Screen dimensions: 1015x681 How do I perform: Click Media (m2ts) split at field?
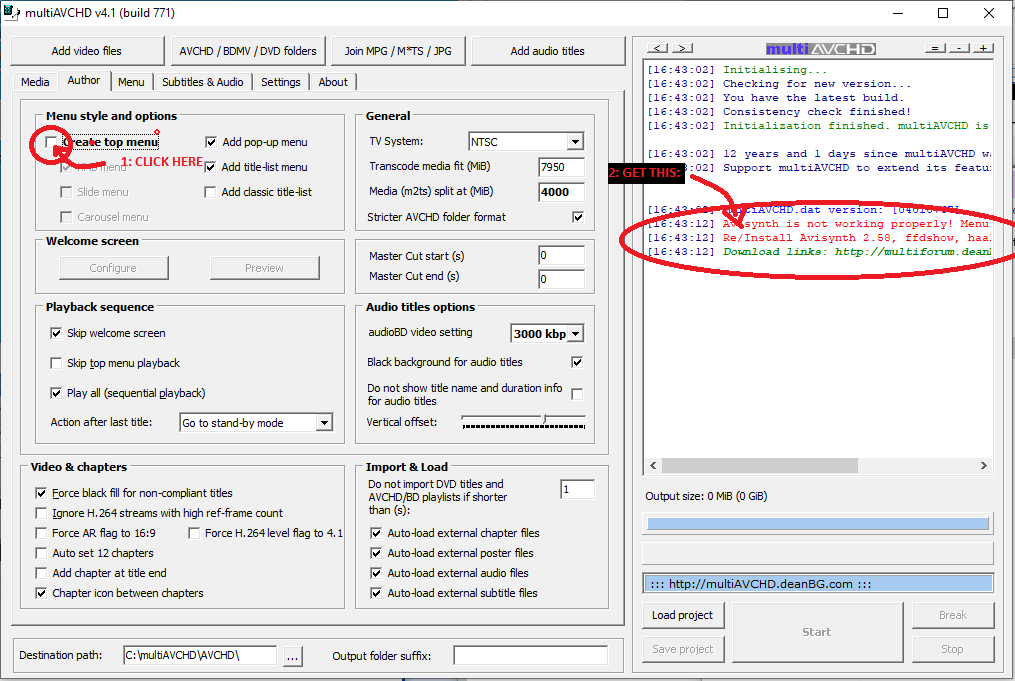(561, 192)
